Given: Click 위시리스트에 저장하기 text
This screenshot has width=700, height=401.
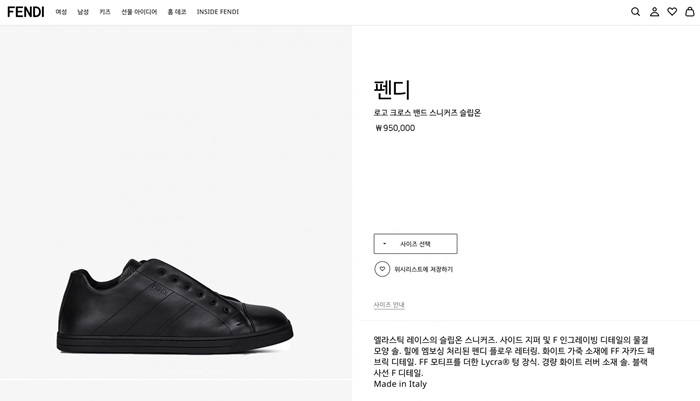Looking at the screenshot, I should [423, 269].
